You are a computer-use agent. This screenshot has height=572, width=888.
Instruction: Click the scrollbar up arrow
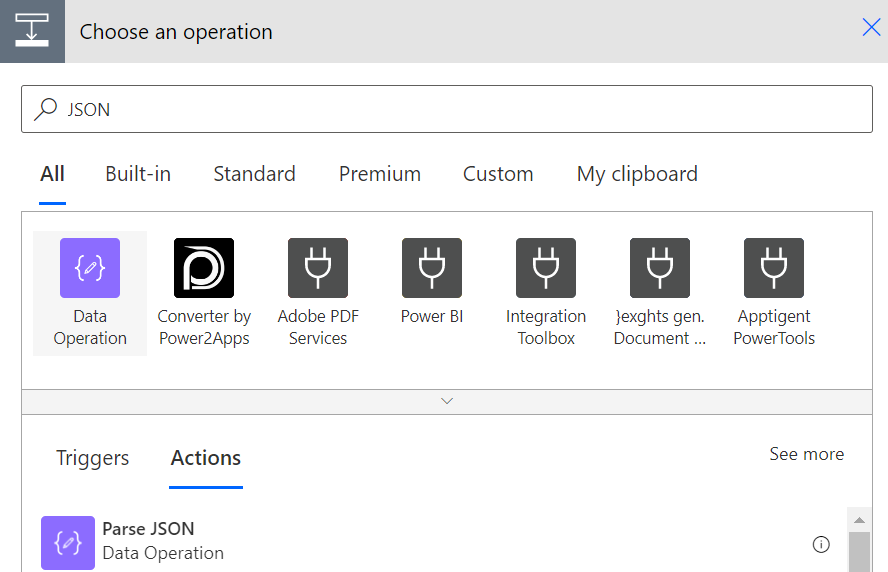click(x=859, y=520)
